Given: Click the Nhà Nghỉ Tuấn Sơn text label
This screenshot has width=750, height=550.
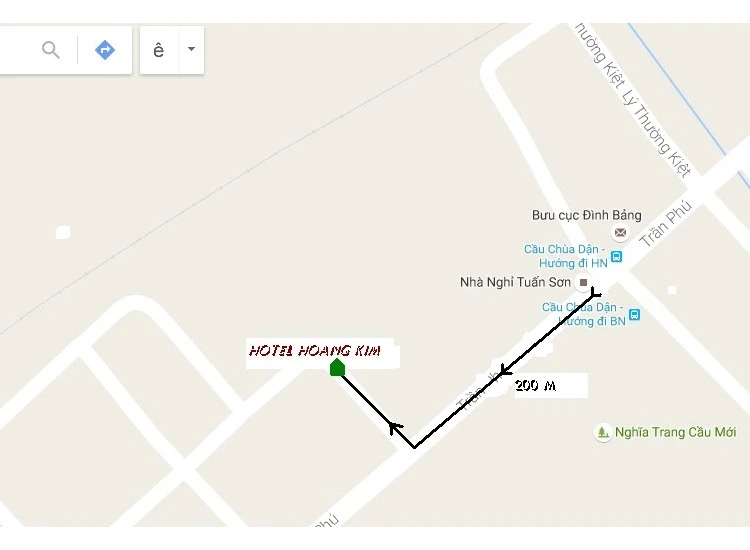Looking at the screenshot, I should (x=515, y=282).
